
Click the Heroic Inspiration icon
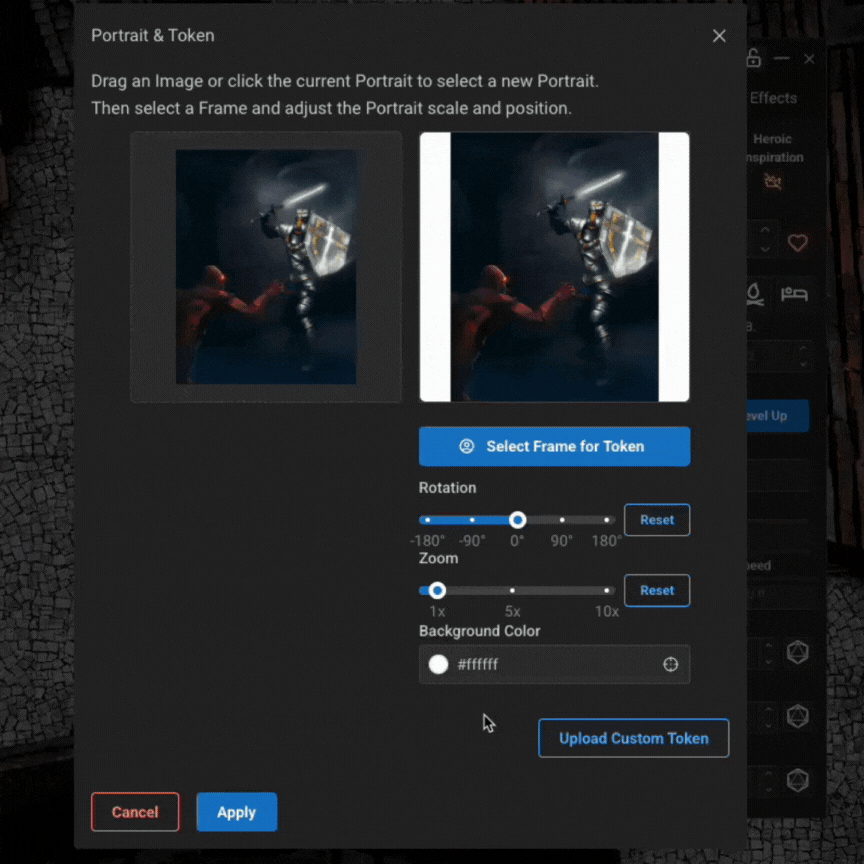tap(772, 181)
